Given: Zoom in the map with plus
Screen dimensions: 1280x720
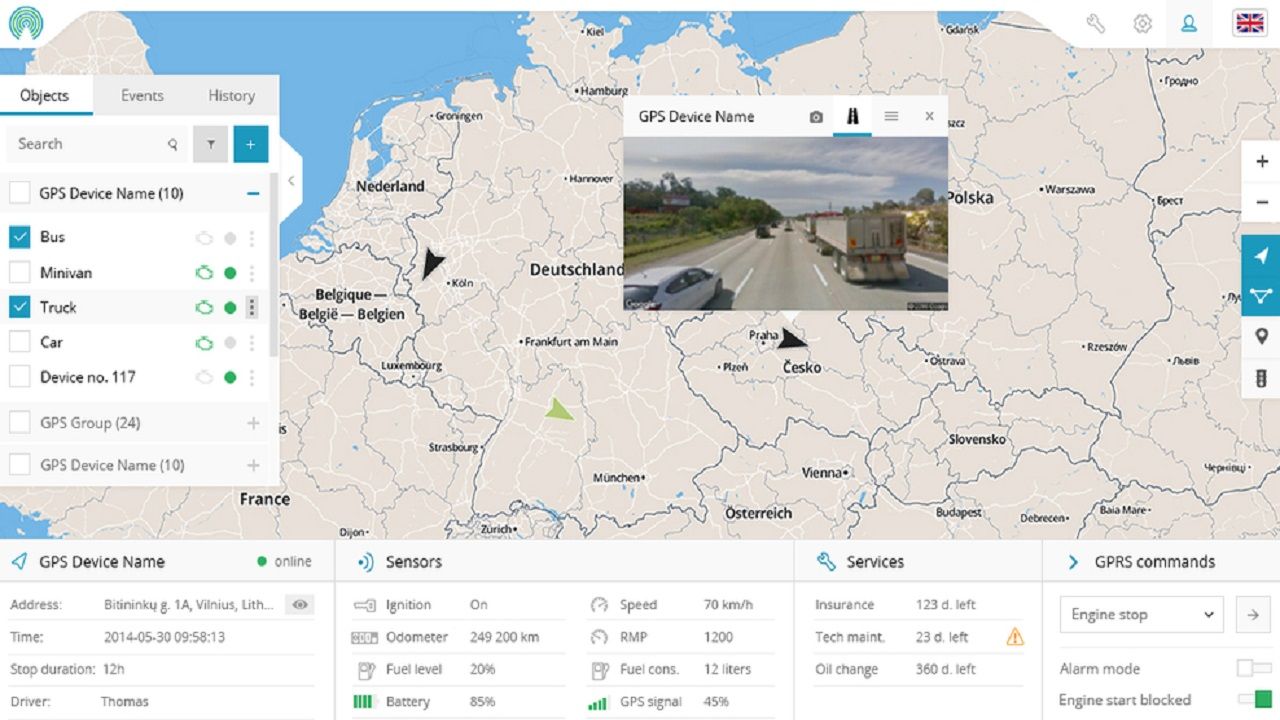Looking at the screenshot, I should (x=1261, y=161).
